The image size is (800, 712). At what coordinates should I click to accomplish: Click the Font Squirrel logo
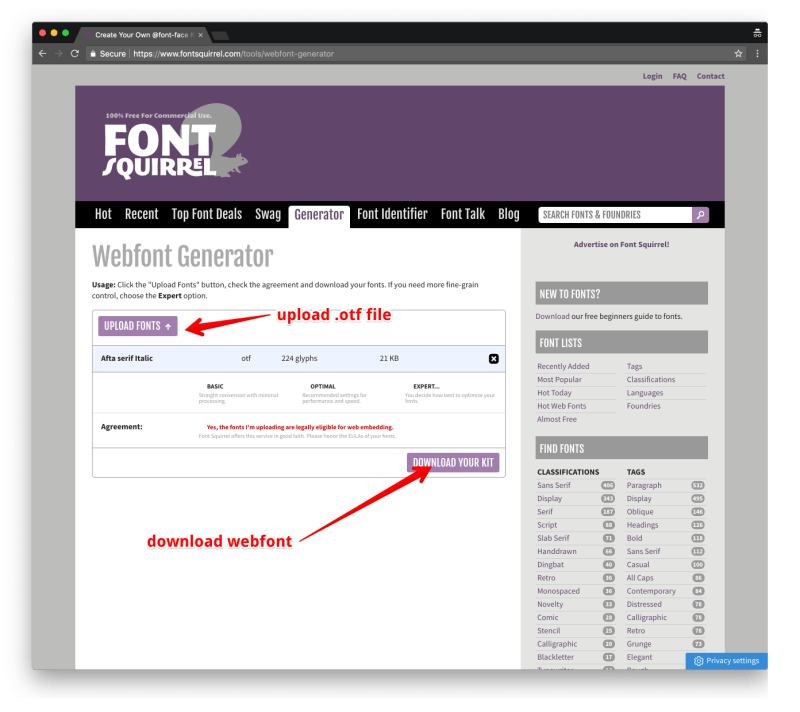(x=175, y=141)
